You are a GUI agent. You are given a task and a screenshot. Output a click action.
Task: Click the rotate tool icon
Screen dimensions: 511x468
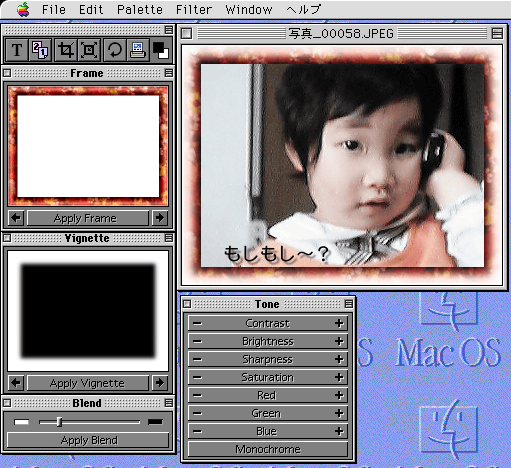114,50
